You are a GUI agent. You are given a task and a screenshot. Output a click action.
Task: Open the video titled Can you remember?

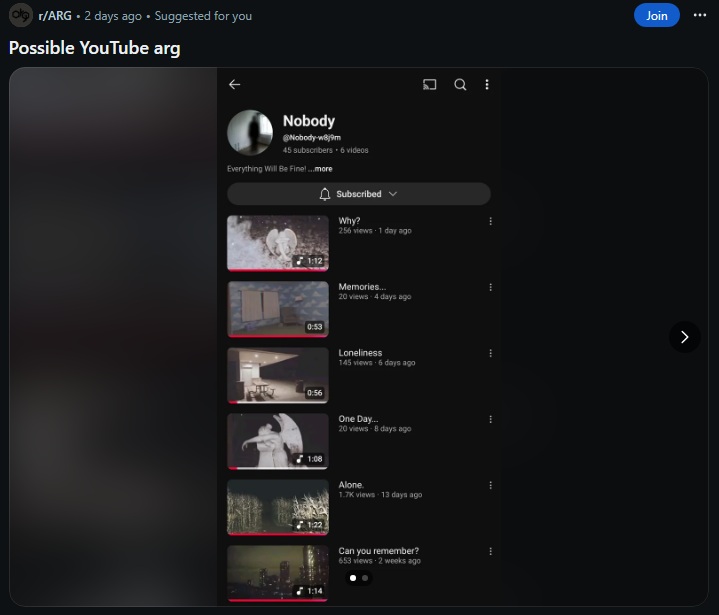[x=379, y=551]
